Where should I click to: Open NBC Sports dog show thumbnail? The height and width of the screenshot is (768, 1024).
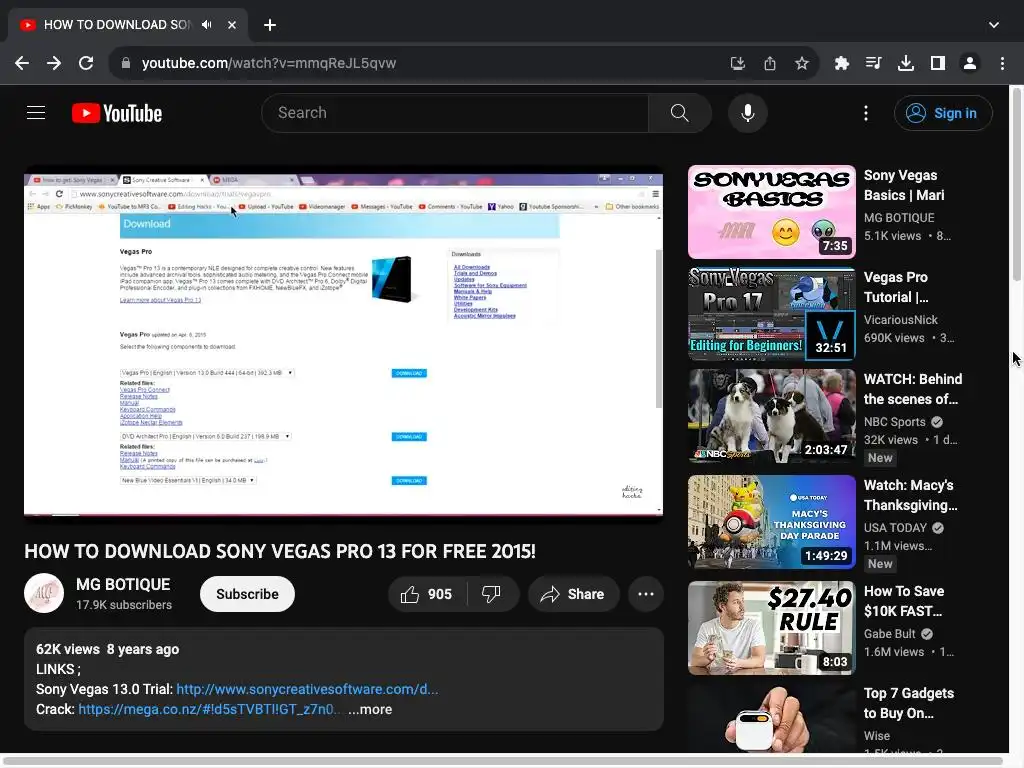[x=771, y=416]
